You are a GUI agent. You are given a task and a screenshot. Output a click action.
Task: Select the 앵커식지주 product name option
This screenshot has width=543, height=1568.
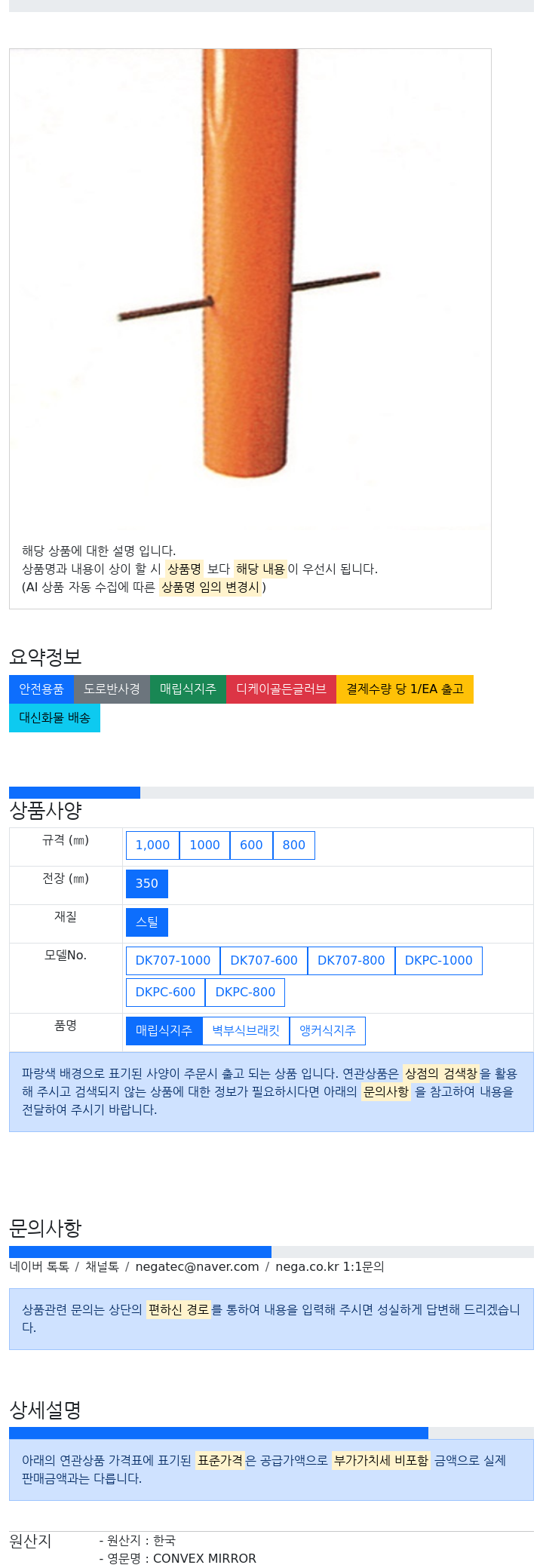tap(327, 1031)
